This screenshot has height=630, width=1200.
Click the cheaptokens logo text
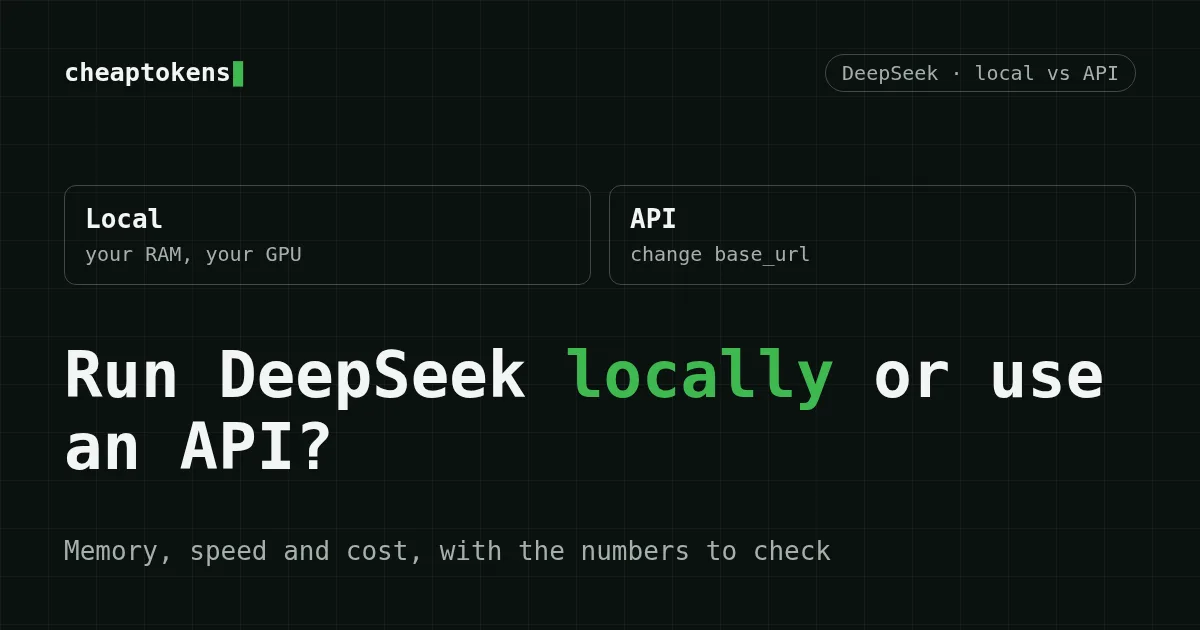tap(147, 73)
